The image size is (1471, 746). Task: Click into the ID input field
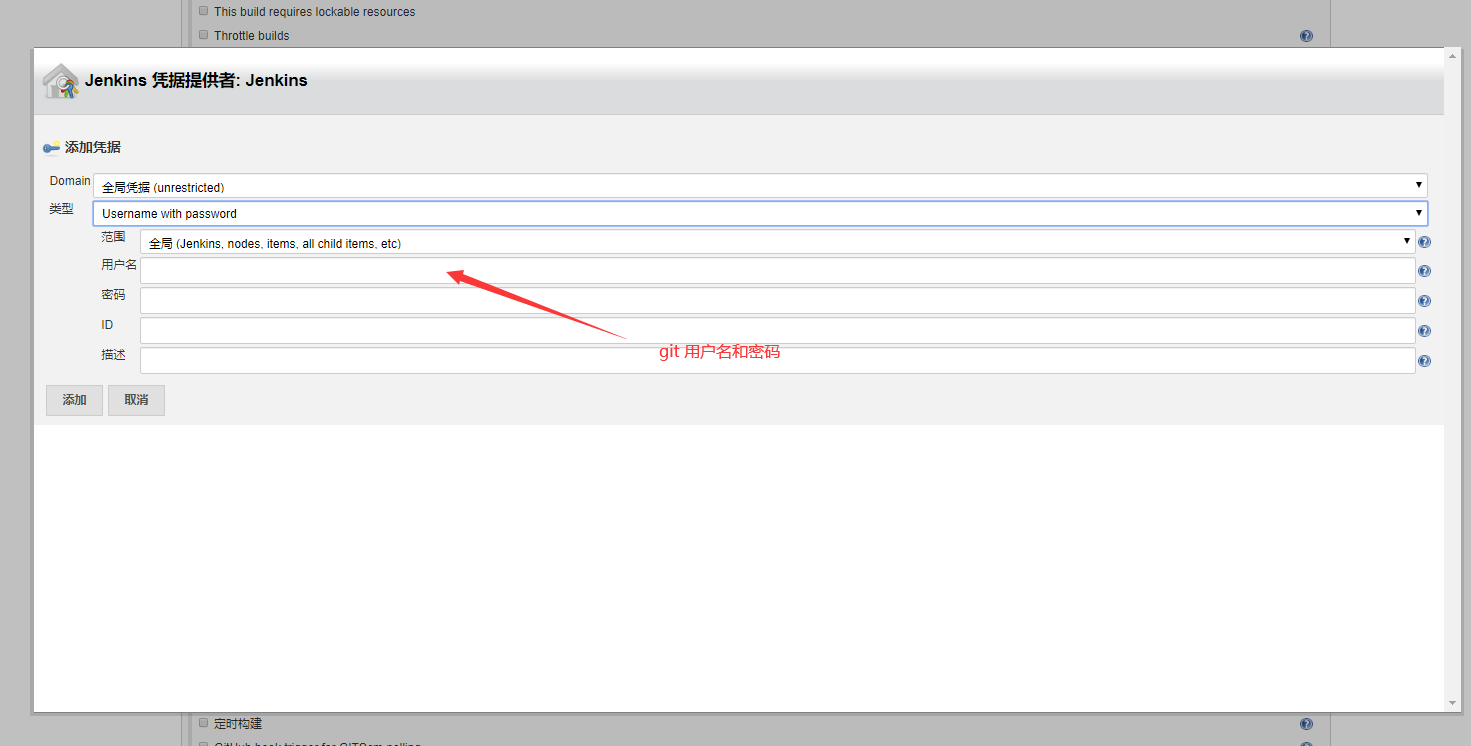[778, 331]
